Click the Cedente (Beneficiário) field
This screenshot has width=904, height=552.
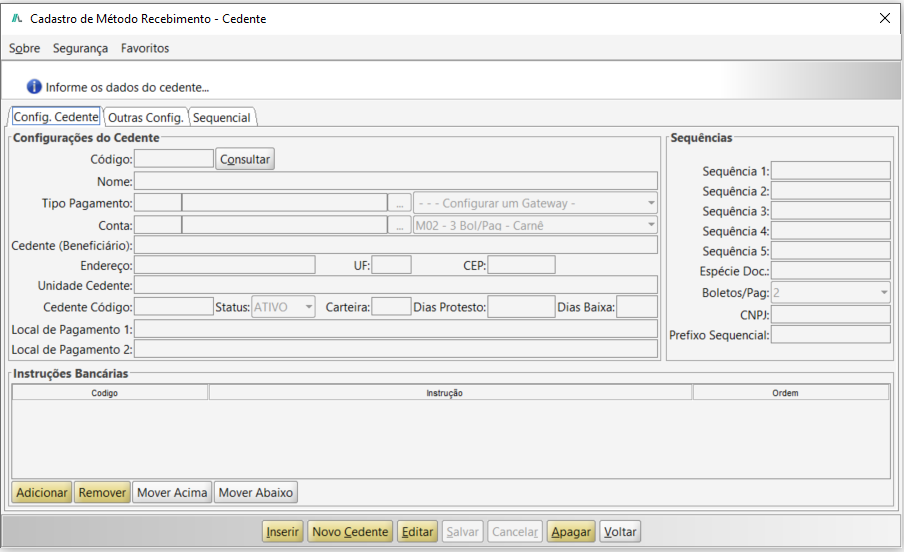click(396, 245)
